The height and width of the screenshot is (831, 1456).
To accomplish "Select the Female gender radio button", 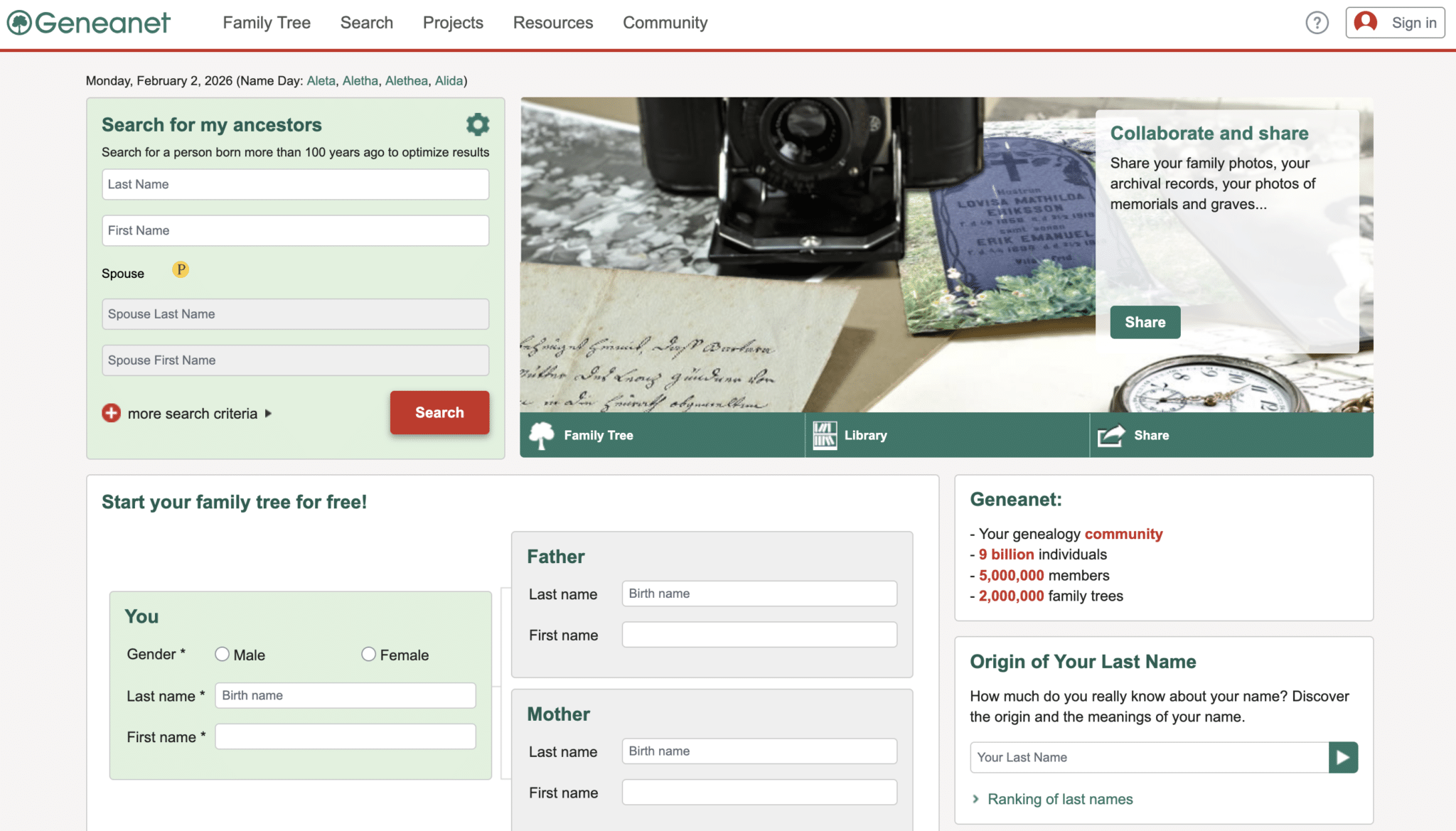I will click(368, 654).
